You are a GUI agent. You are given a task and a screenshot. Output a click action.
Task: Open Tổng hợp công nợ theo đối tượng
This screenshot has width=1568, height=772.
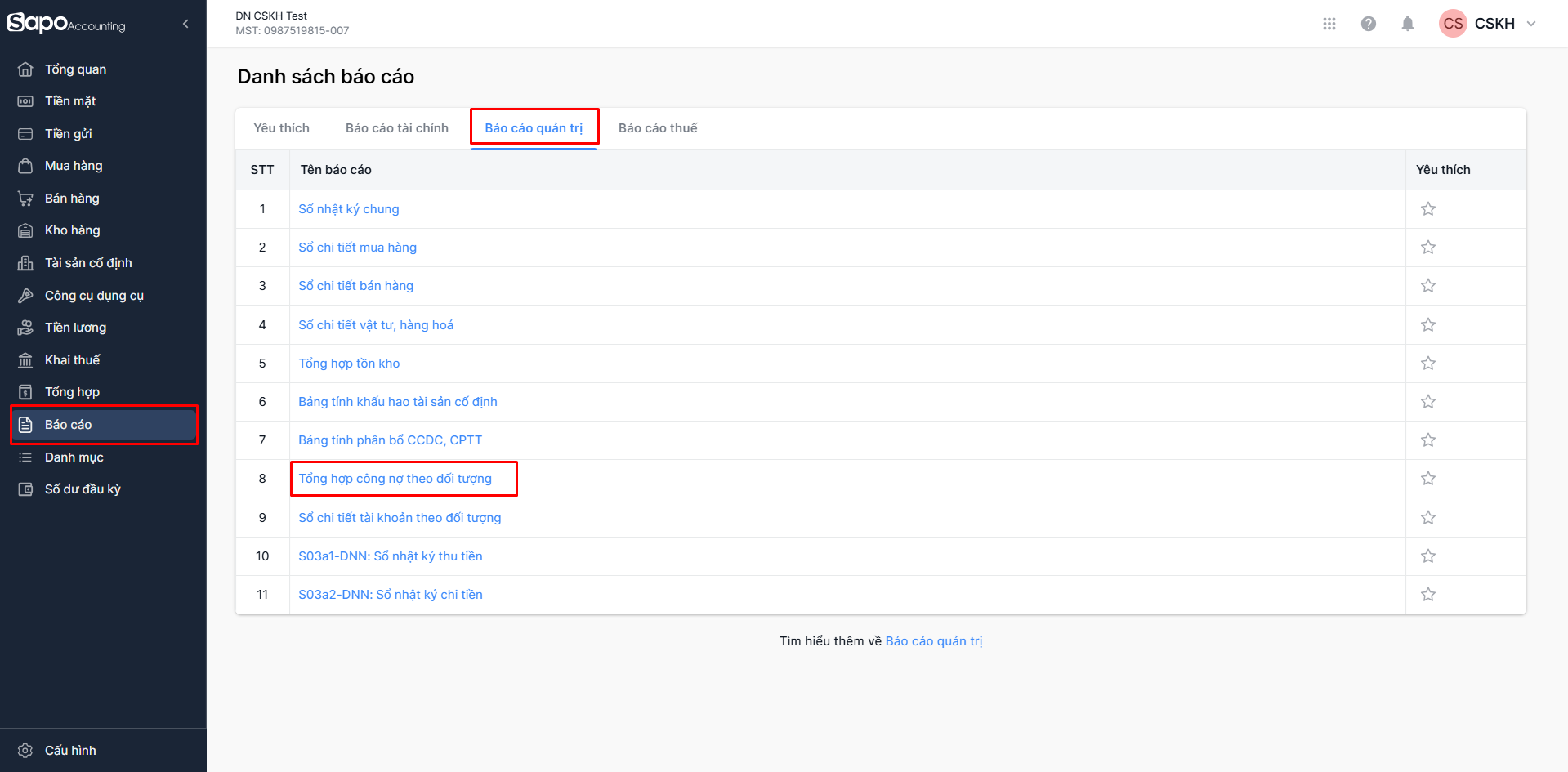[395, 479]
